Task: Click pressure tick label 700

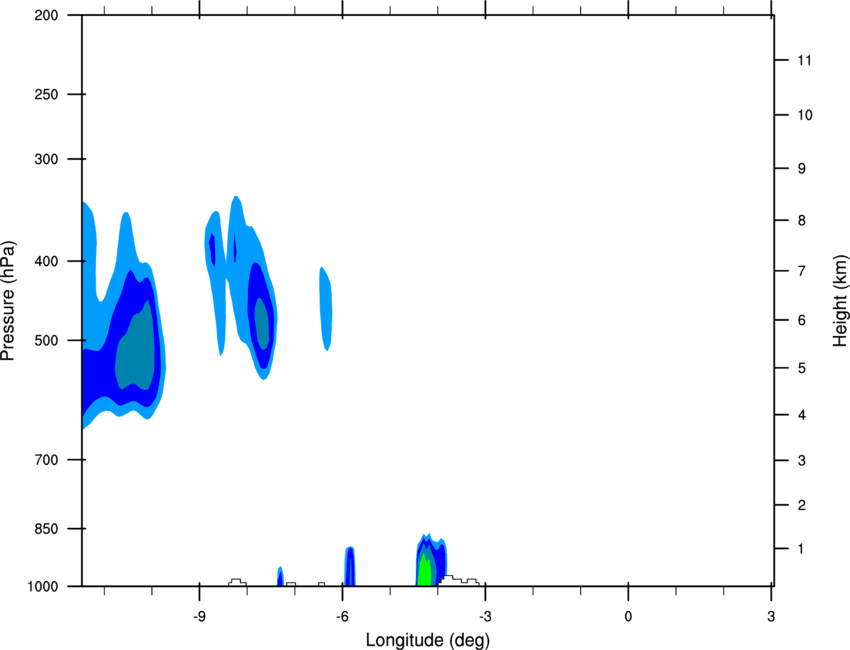Action: 46,460
